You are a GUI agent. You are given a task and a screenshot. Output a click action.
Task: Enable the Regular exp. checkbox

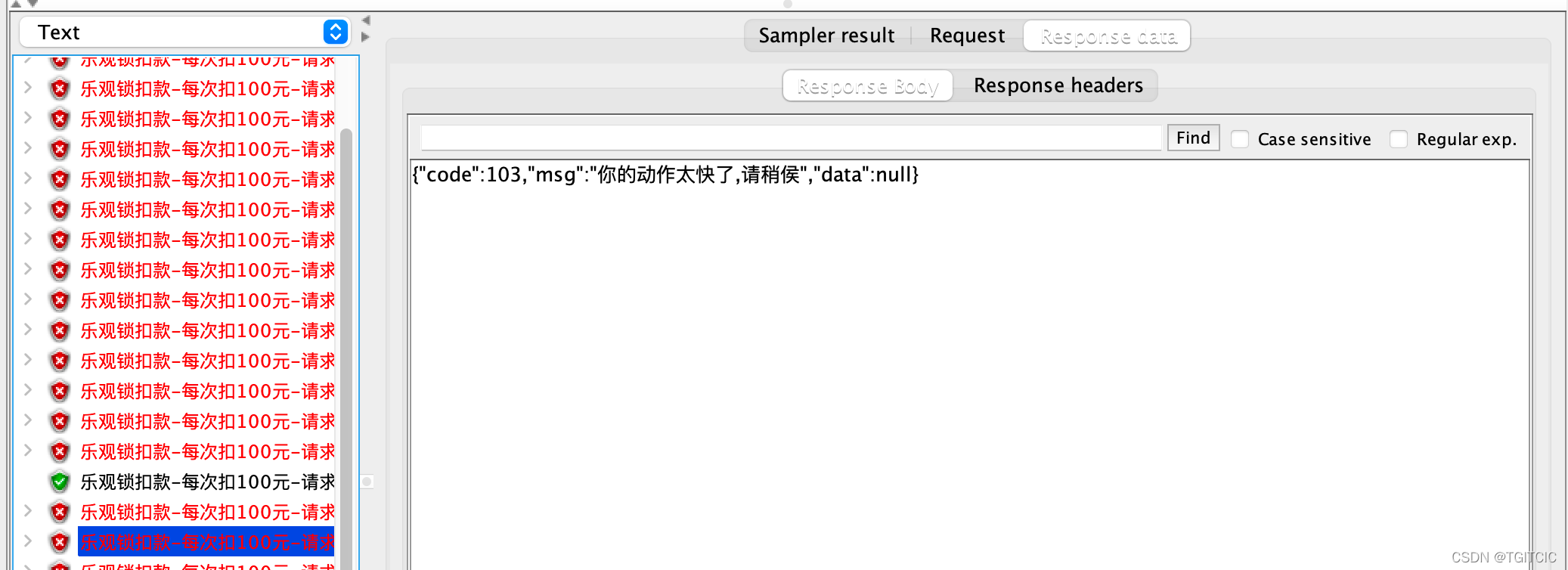coord(1399,139)
